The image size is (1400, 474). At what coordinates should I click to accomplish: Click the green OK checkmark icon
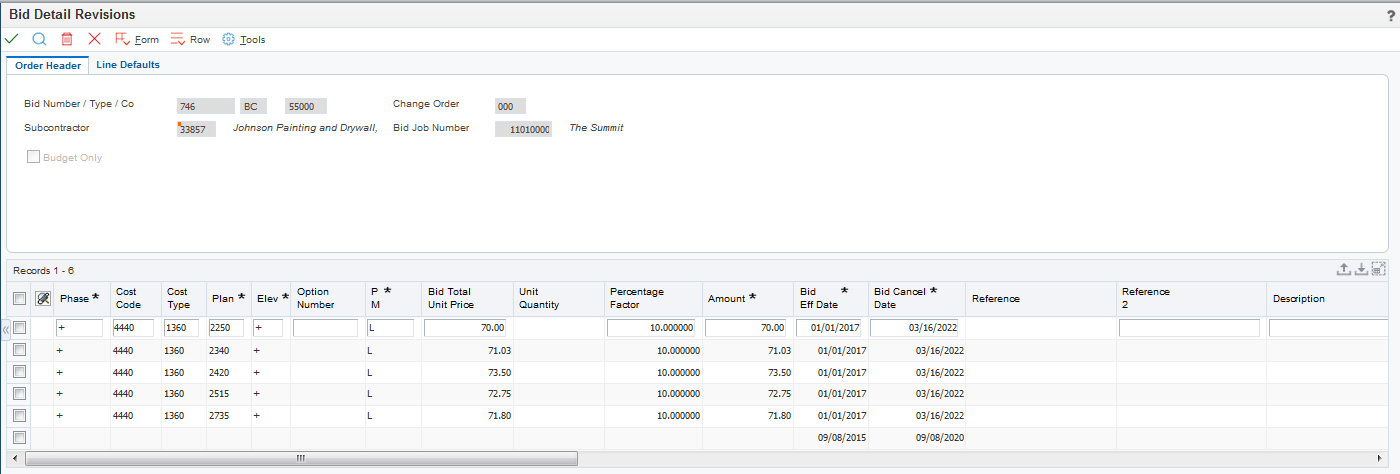coord(12,39)
